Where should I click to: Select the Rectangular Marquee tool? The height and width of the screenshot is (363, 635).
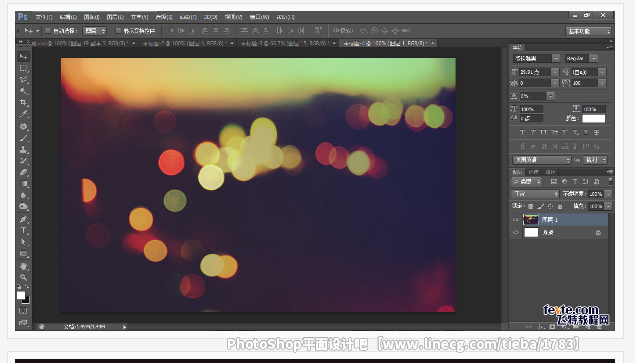click(23, 68)
